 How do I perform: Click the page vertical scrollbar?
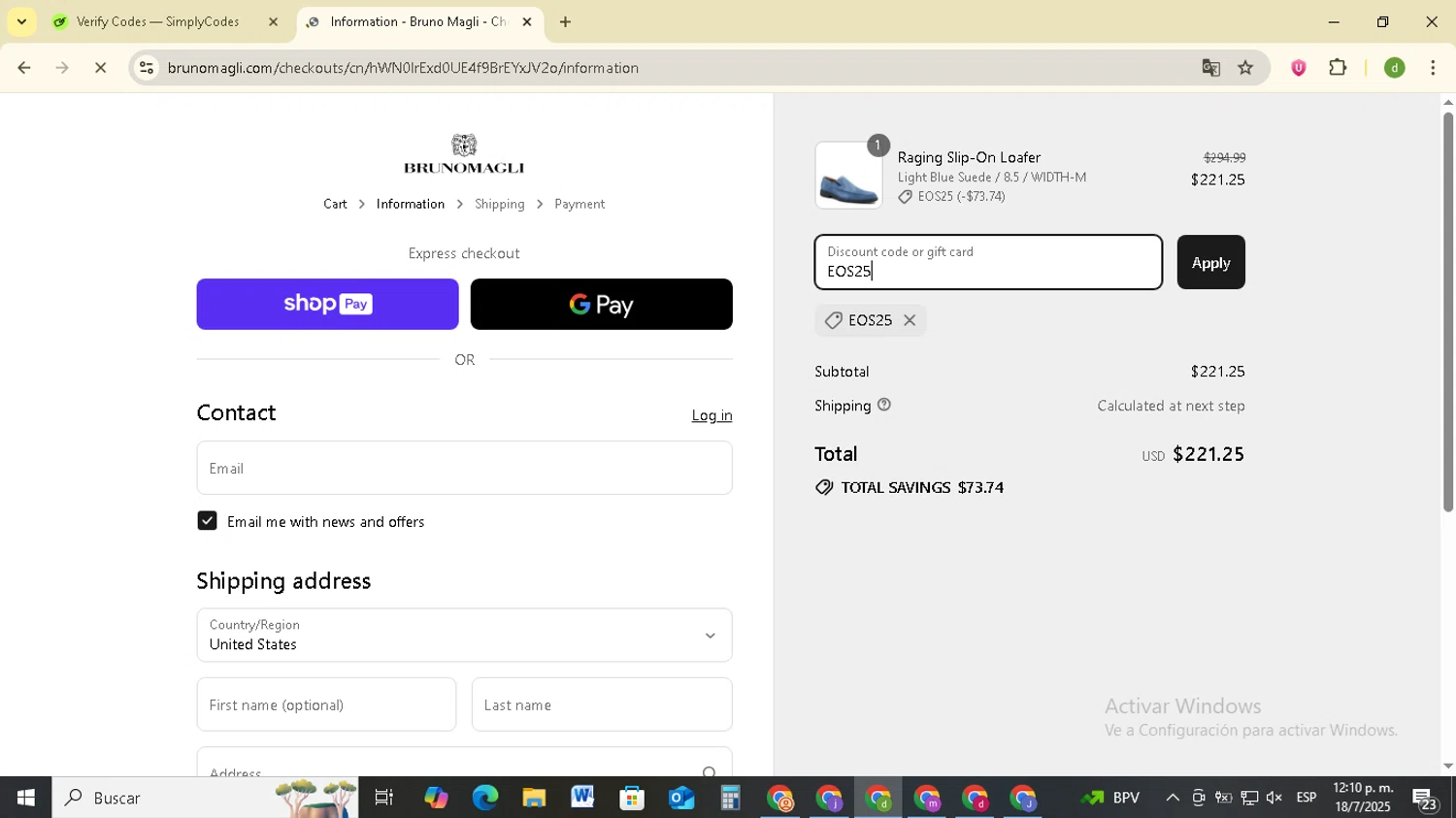coord(1448,311)
